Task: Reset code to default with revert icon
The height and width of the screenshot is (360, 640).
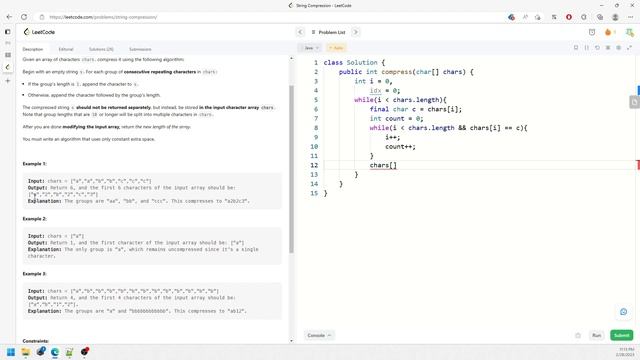Action: point(597,48)
